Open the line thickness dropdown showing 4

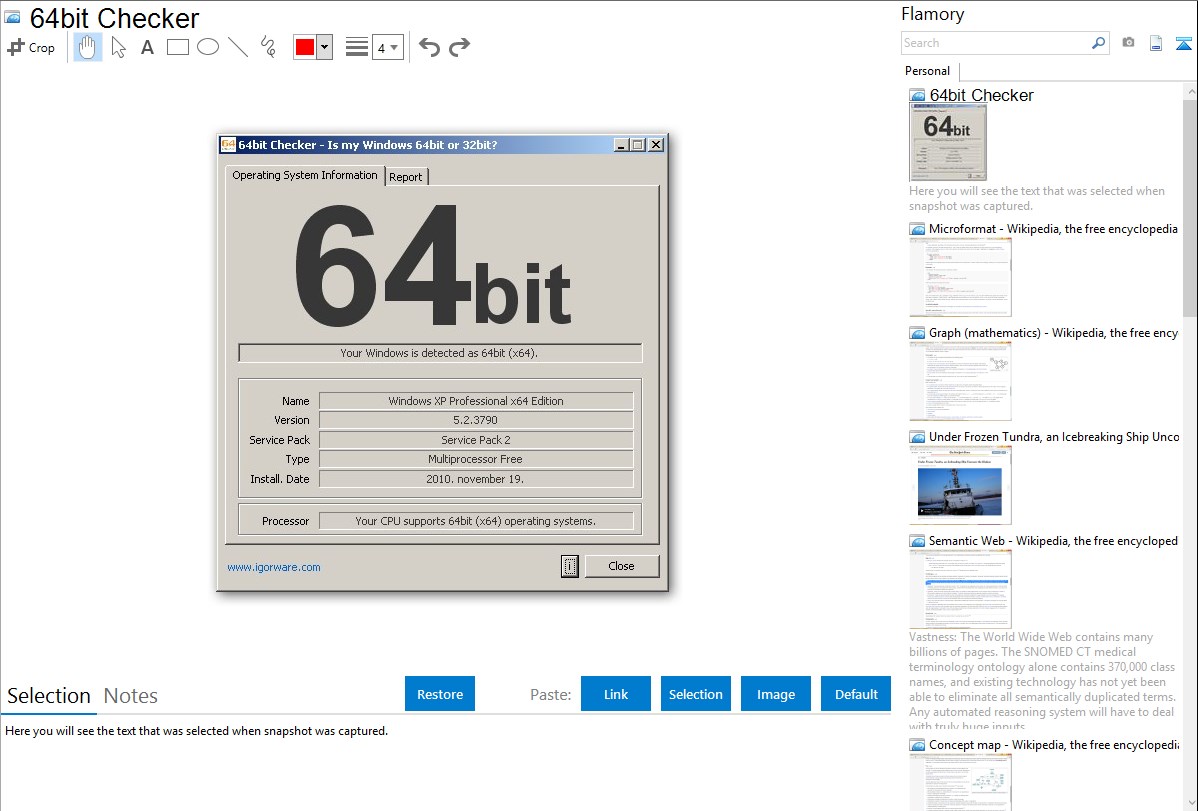point(388,47)
